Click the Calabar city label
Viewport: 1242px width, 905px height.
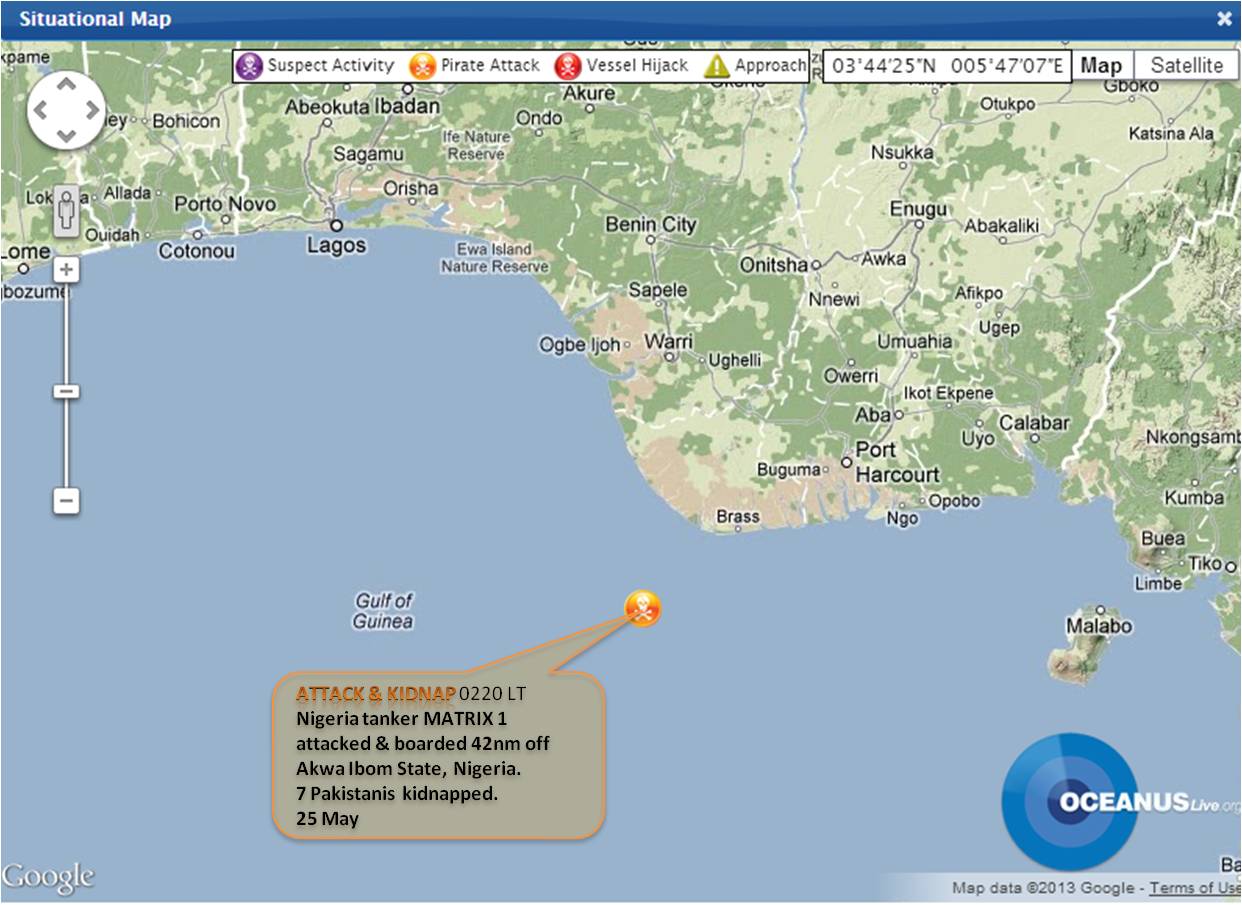(1034, 422)
